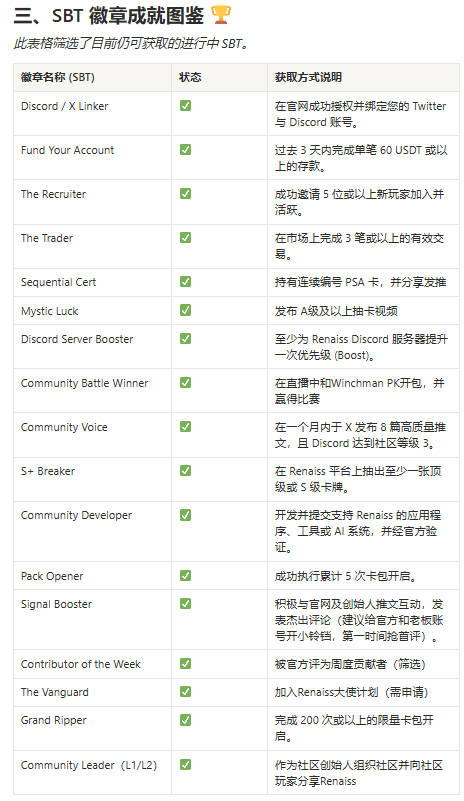
Task: Select the 'Sequential Cert' badge name
Action: [58, 282]
